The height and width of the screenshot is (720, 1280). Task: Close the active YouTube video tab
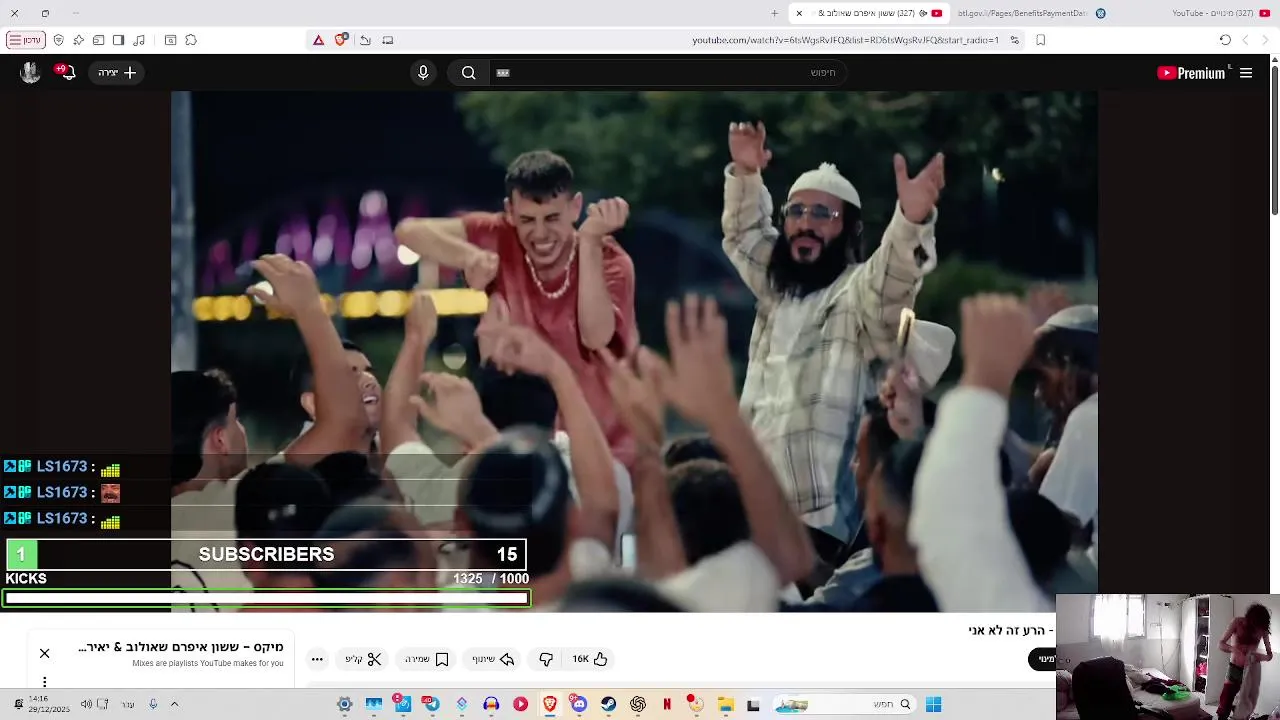[799, 13]
